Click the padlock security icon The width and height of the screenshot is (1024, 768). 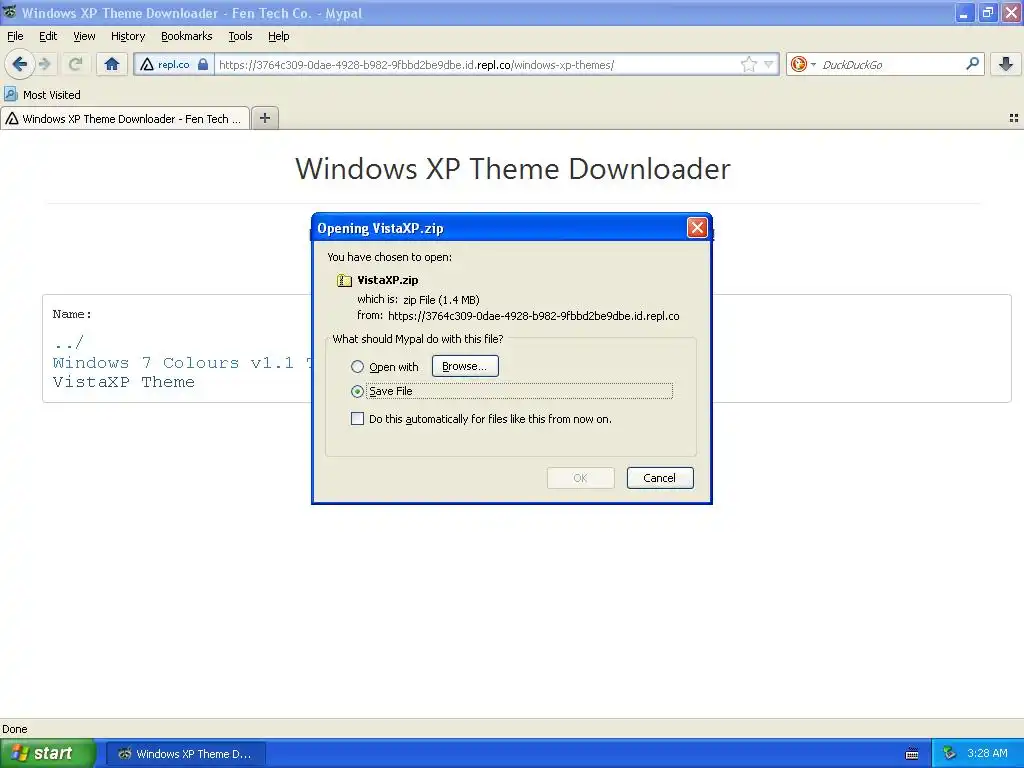[x=203, y=65]
